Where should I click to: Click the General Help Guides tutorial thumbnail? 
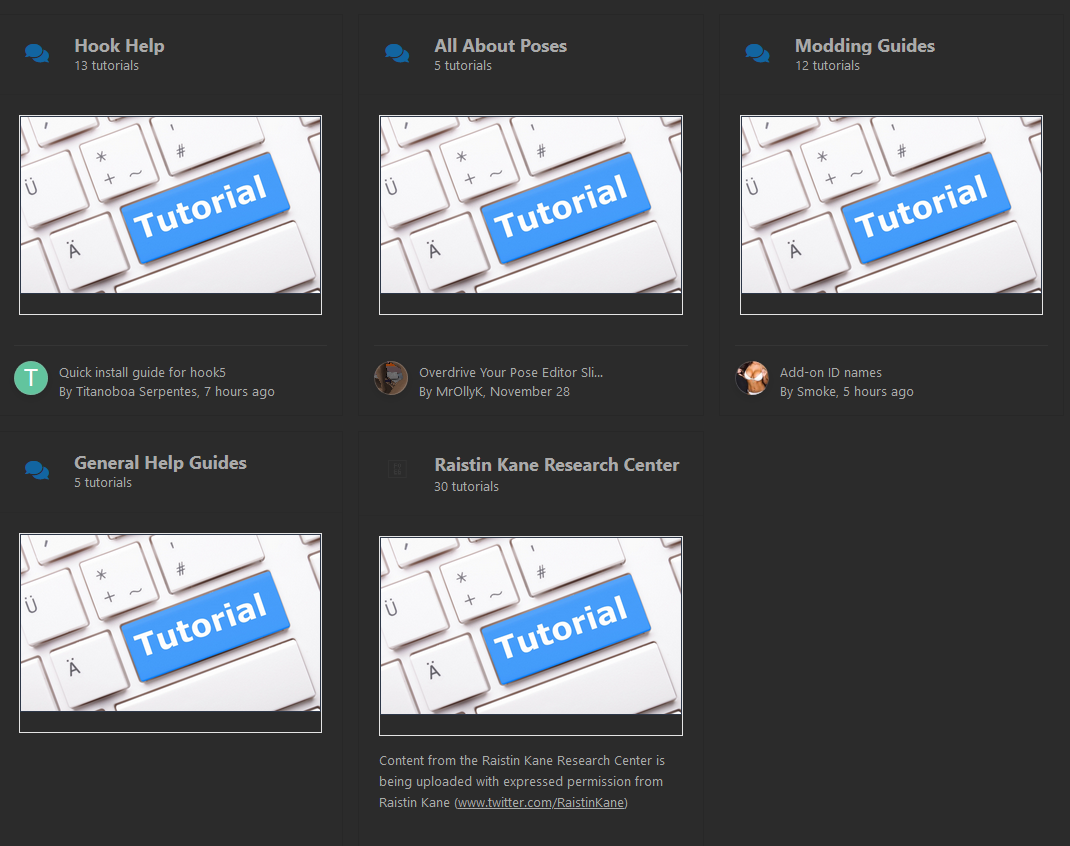(x=171, y=633)
